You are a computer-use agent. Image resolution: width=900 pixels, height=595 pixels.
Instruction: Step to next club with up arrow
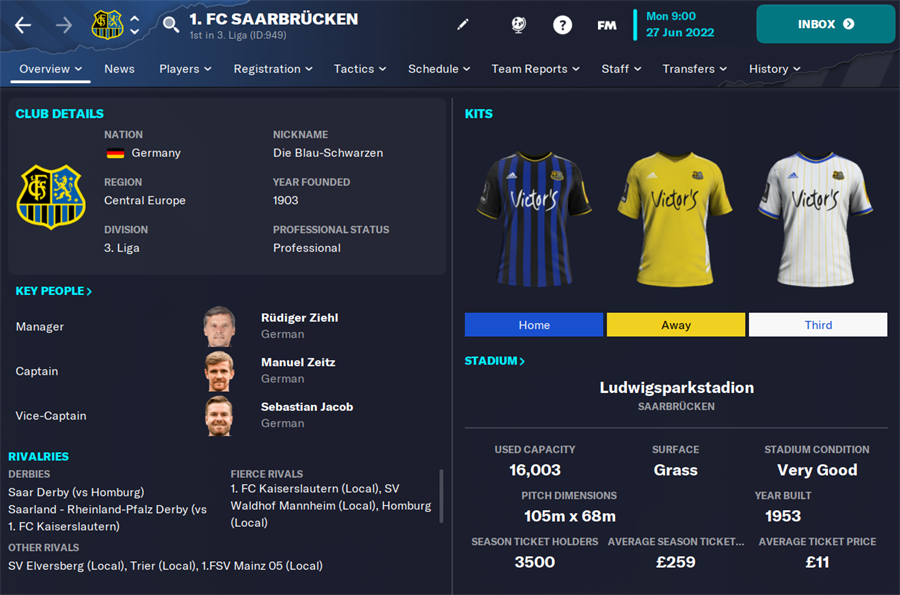click(135, 18)
